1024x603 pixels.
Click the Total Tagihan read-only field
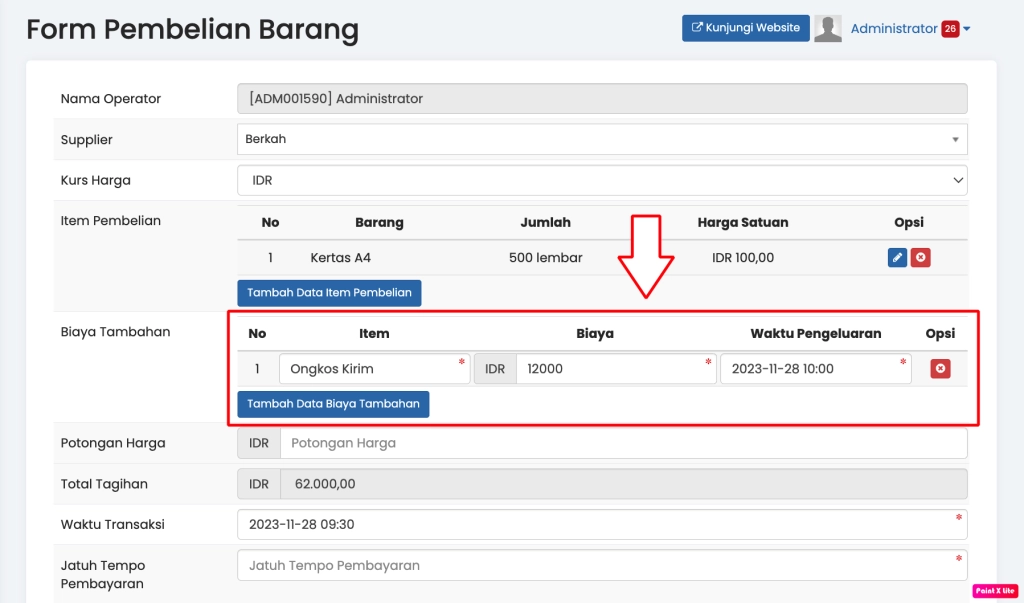[623, 484]
